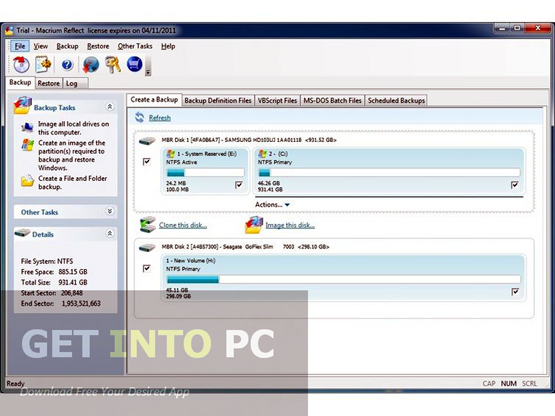Expand the Other Tasks panel
The image size is (555, 416).
click(x=110, y=211)
